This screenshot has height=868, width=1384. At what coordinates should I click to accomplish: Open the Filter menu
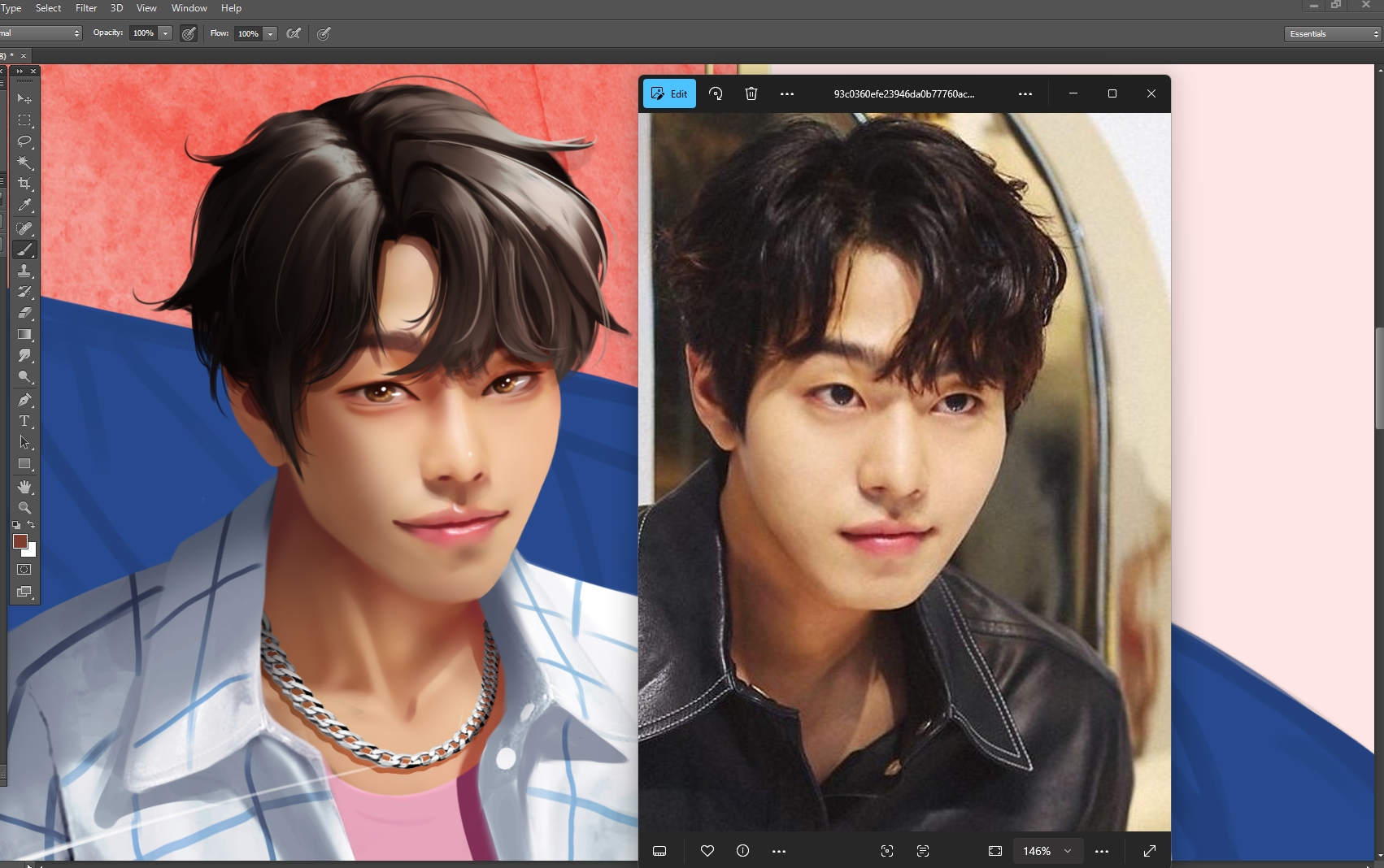pyautogui.click(x=86, y=8)
